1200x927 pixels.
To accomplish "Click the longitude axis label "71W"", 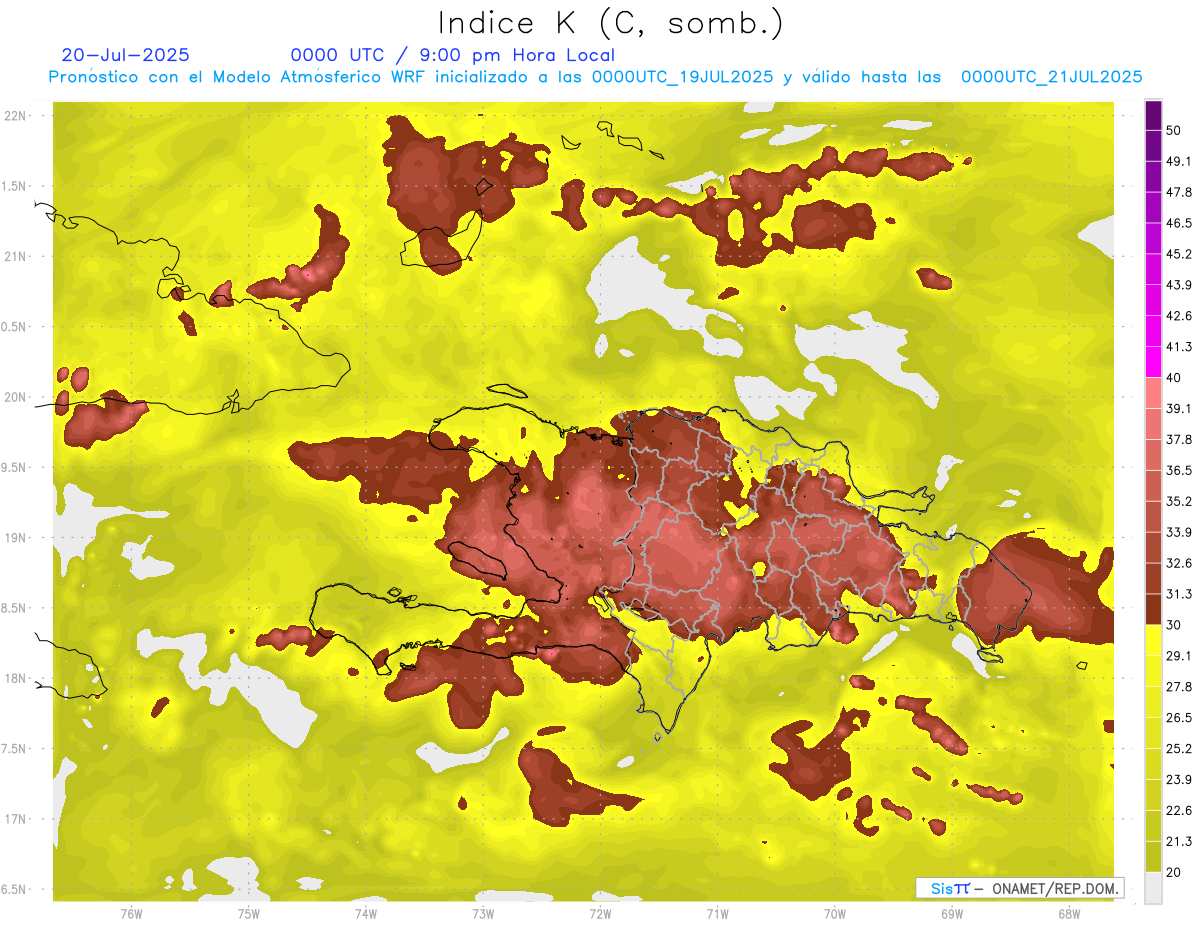I will click(717, 914).
